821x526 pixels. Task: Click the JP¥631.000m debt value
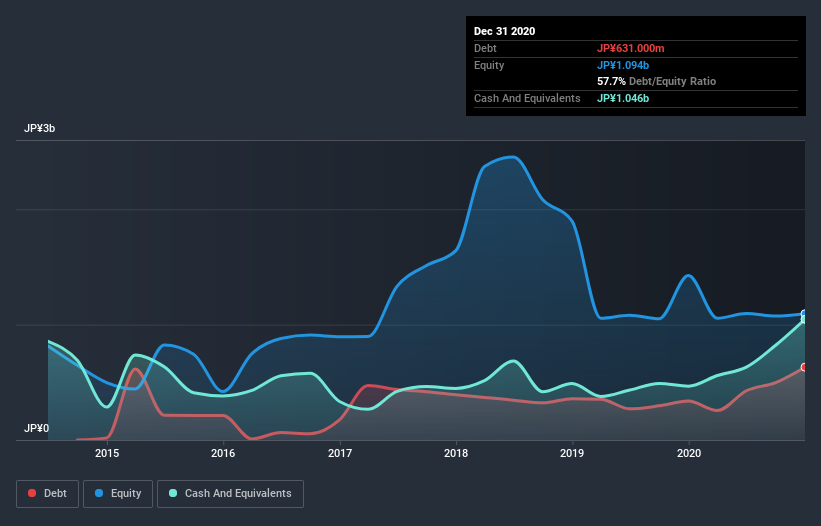[x=630, y=48]
